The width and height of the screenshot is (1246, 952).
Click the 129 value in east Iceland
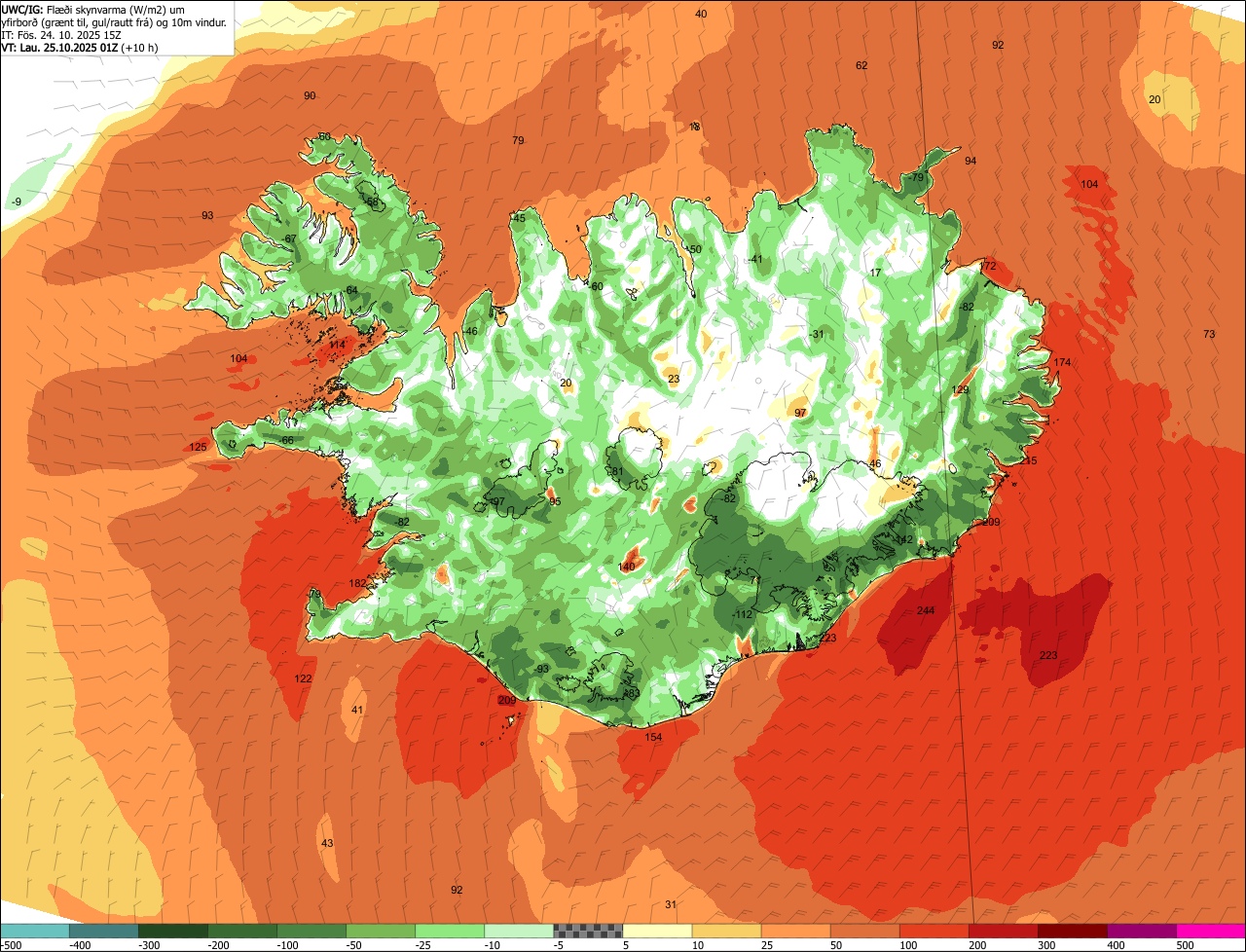[960, 389]
